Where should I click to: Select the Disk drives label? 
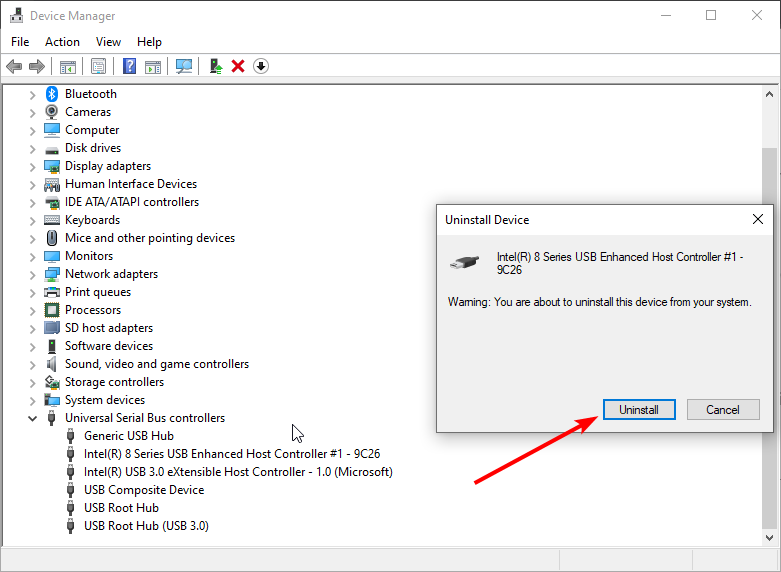(93, 148)
